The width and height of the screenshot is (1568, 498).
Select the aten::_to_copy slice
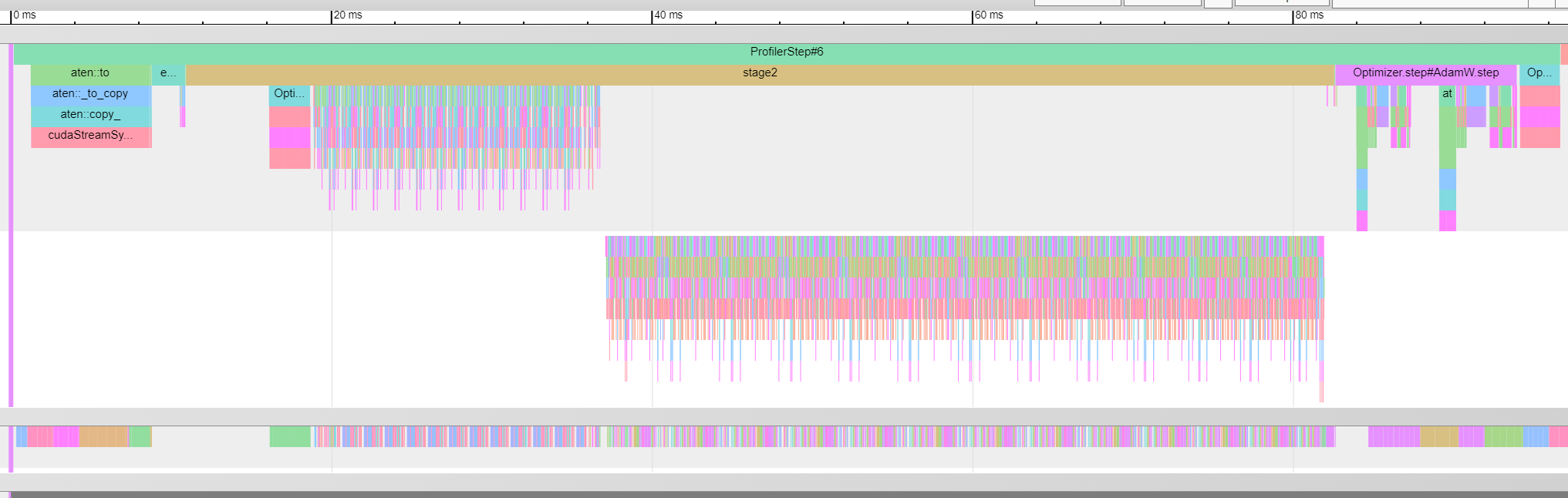pyautogui.click(x=91, y=94)
